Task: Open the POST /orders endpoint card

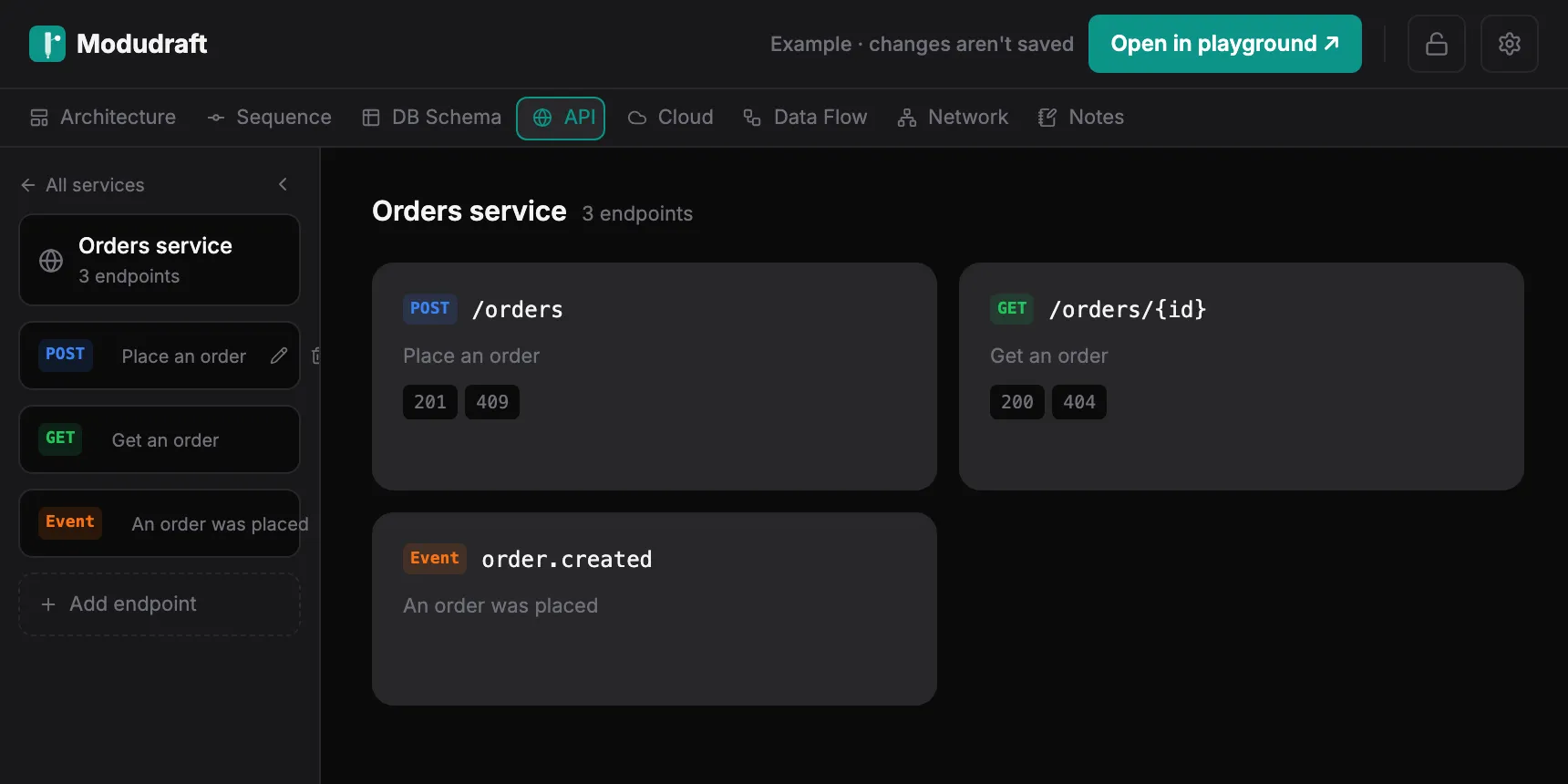Action: (655, 377)
